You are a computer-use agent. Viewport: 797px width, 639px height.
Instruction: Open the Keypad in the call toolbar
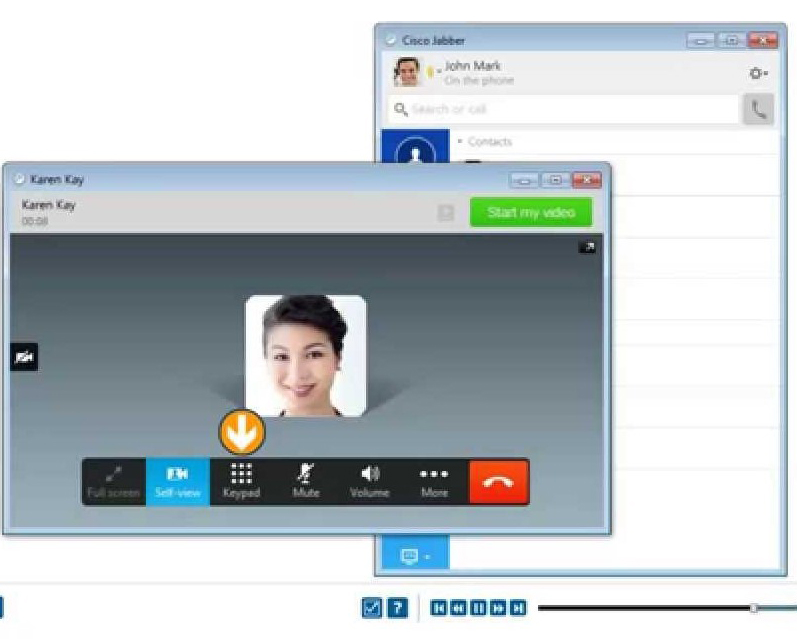pyautogui.click(x=241, y=481)
